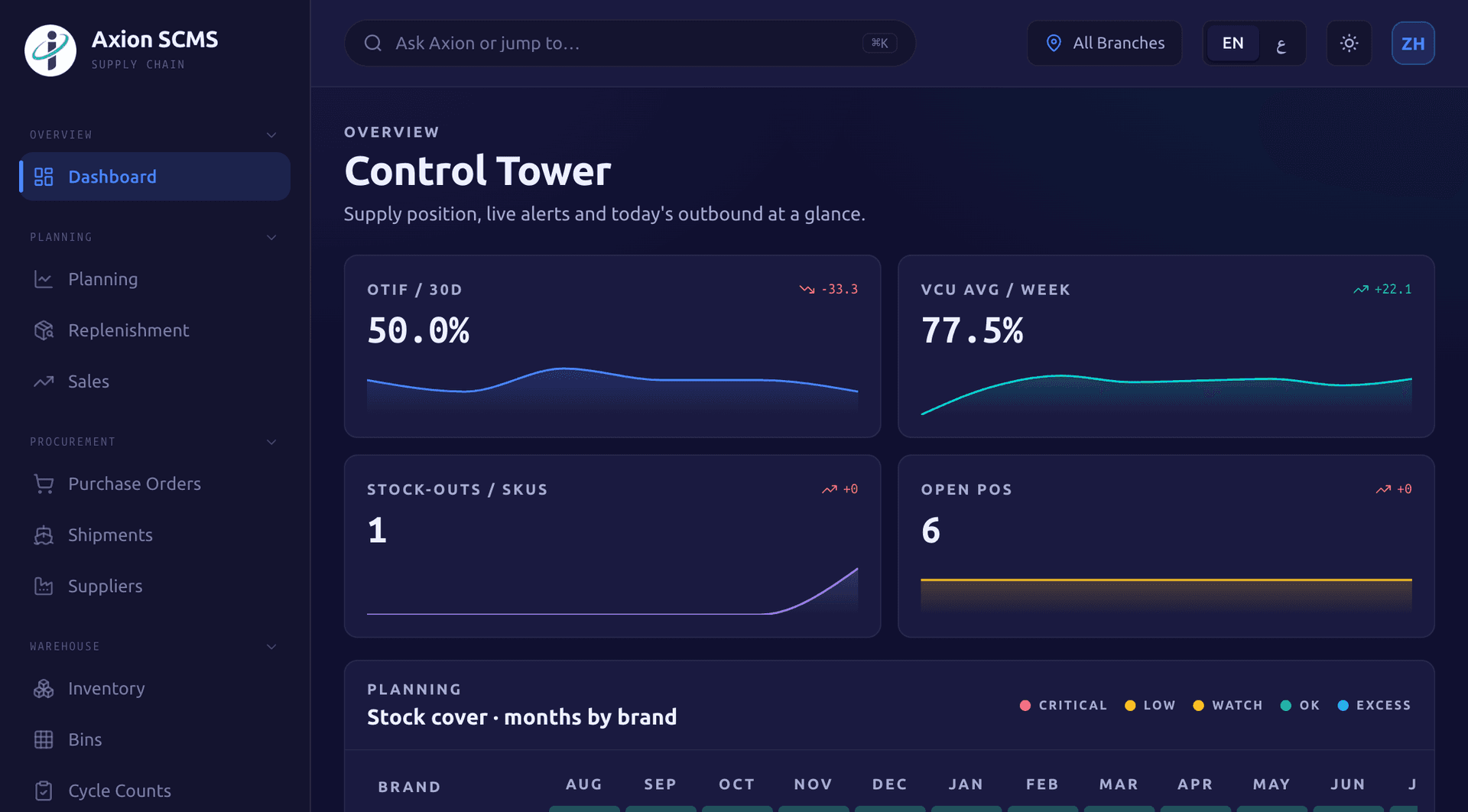Click the Inventory boxes icon
The width and height of the screenshot is (1468, 812).
pyautogui.click(x=44, y=689)
